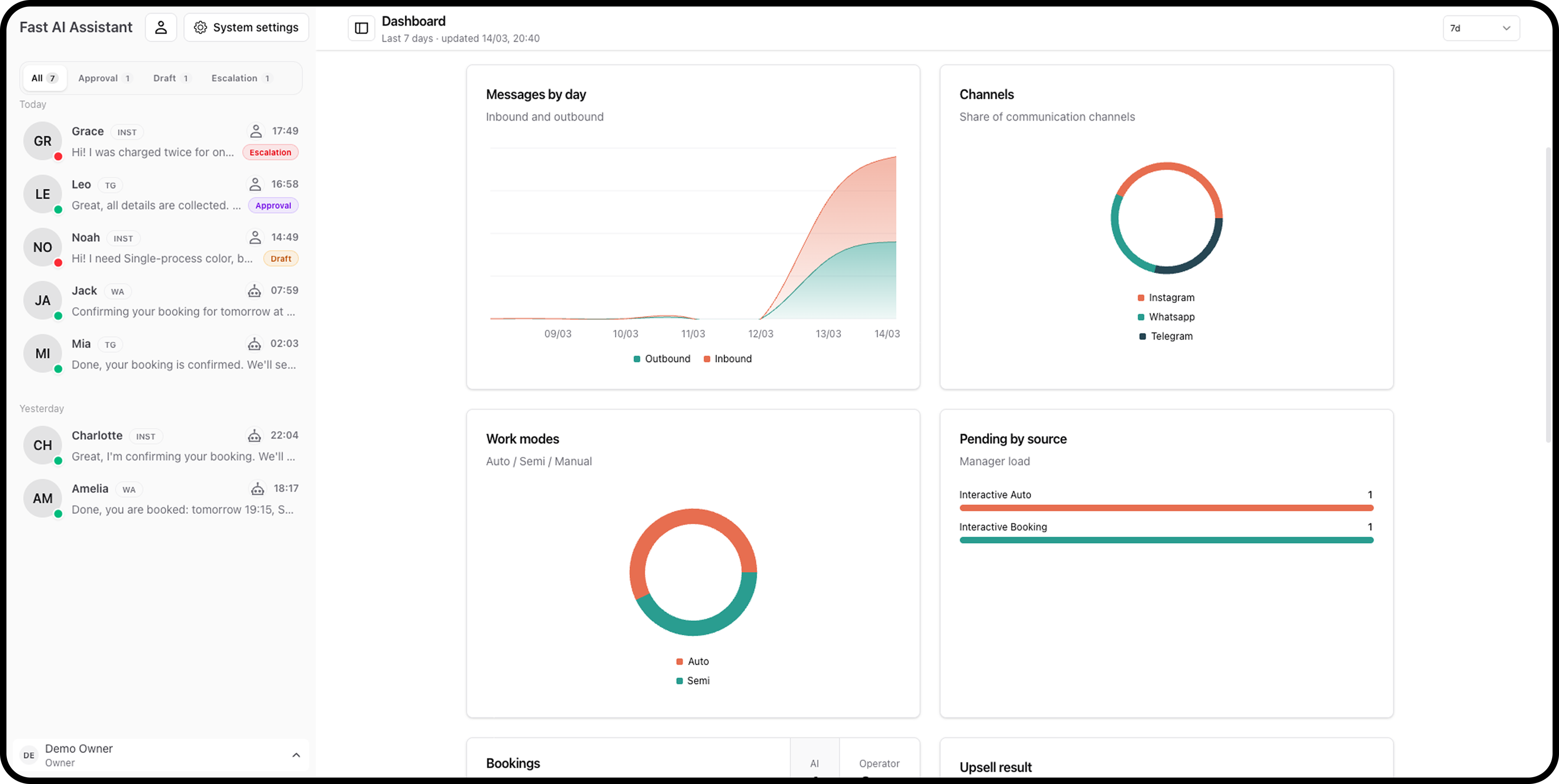Toggle the Inbound series in chart legend

tap(727, 359)
